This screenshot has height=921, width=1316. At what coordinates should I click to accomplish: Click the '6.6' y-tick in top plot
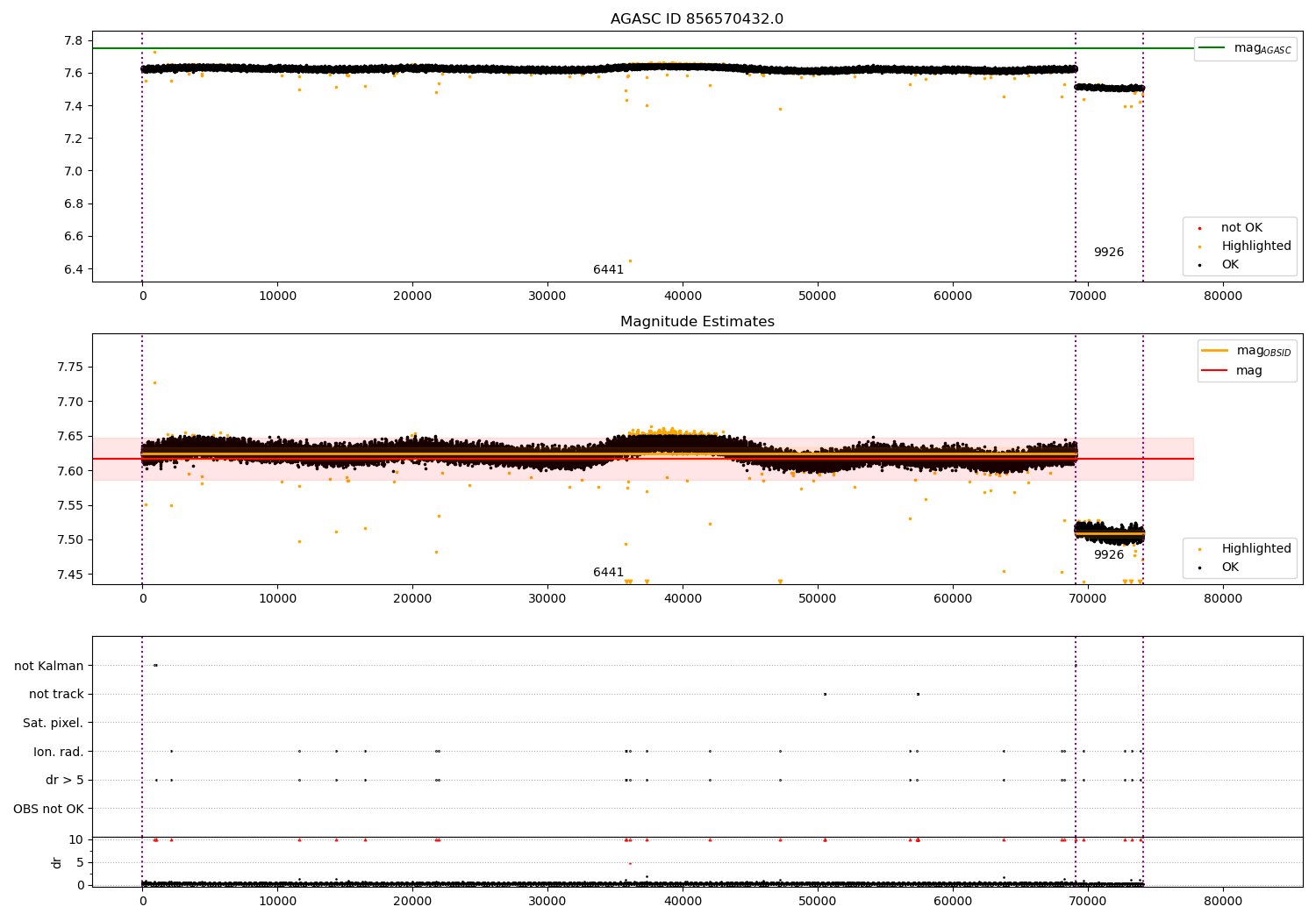(x=74, y=237)
